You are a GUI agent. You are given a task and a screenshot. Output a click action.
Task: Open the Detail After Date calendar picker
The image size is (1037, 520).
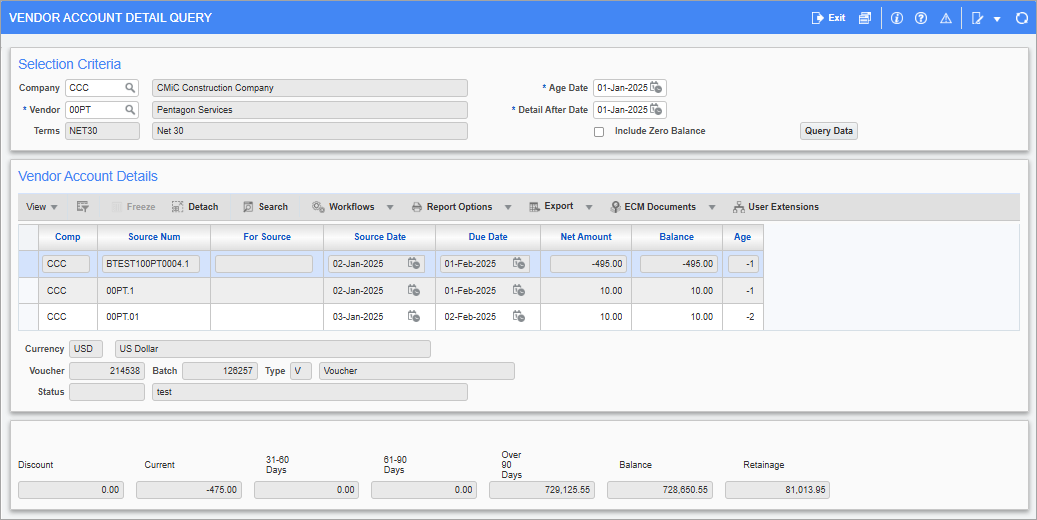(656, 110)
